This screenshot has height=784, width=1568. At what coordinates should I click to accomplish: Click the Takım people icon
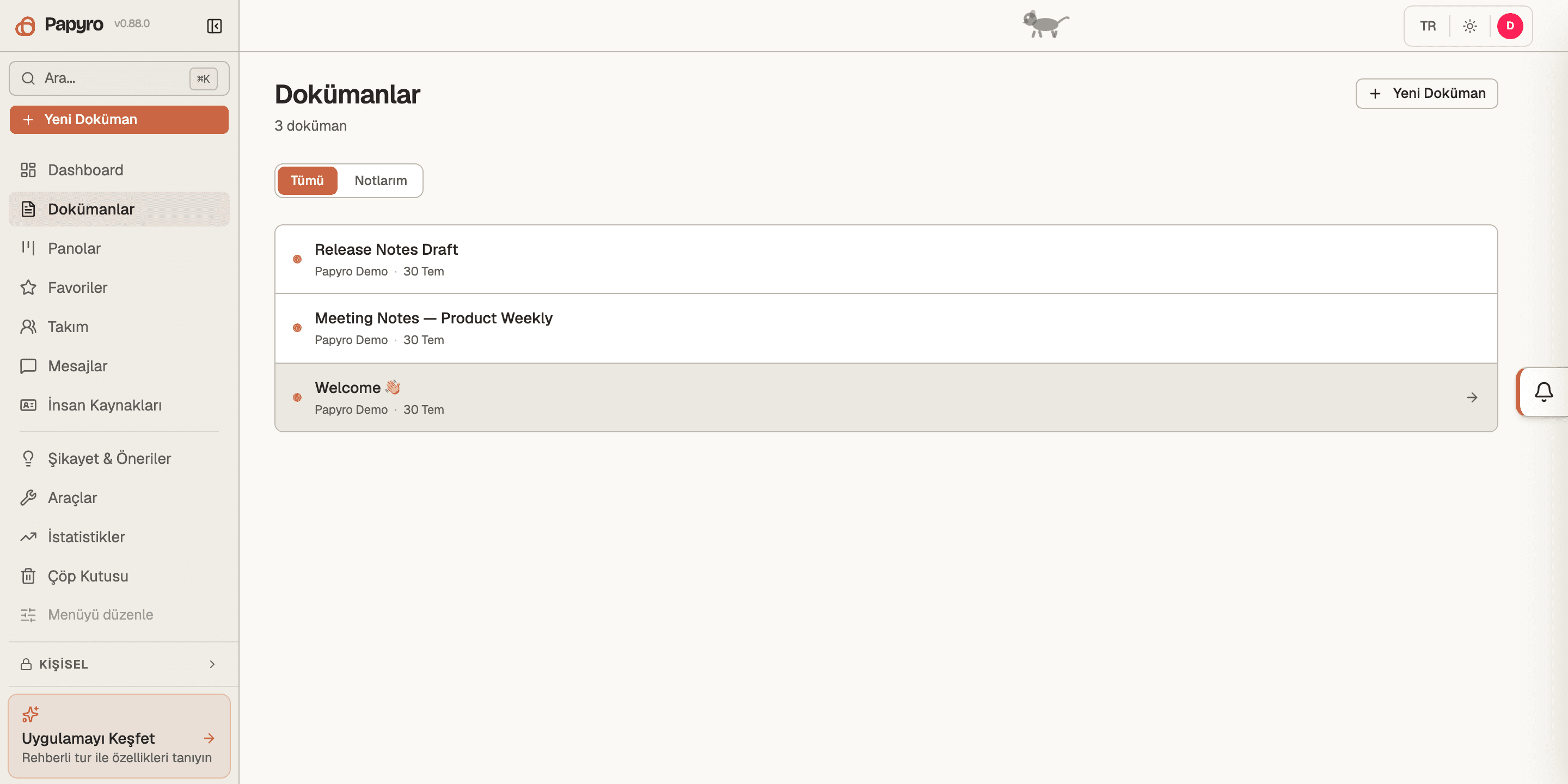click(28, 327)
